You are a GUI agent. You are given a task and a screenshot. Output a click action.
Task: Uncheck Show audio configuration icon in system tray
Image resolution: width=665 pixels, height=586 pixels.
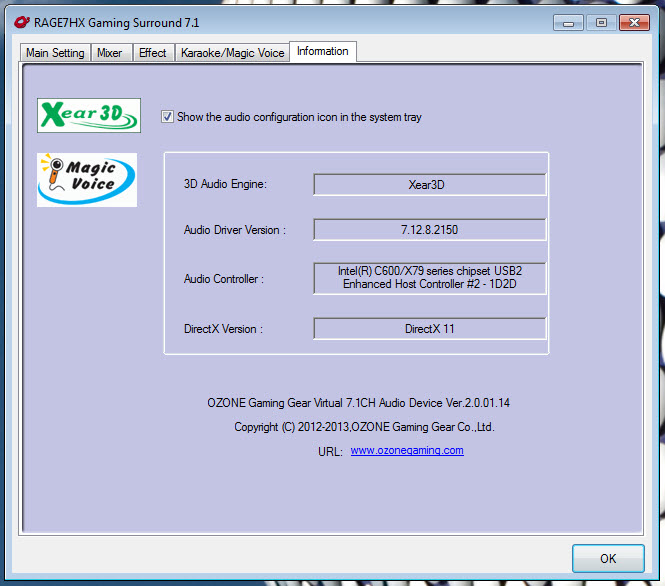pyautogui.click(x=167, y=117)
